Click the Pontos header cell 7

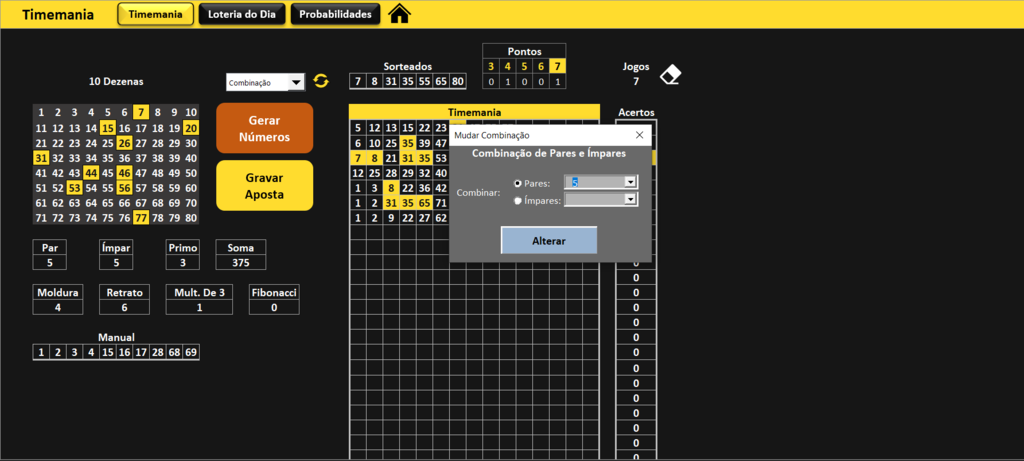pyautogui.click(x=557, y=66)
